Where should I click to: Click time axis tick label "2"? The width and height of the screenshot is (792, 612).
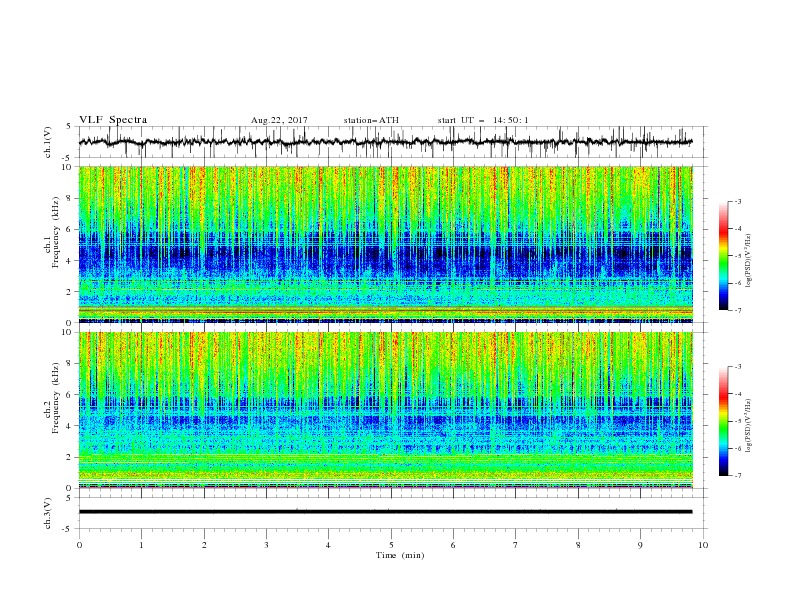coord(204,545)
